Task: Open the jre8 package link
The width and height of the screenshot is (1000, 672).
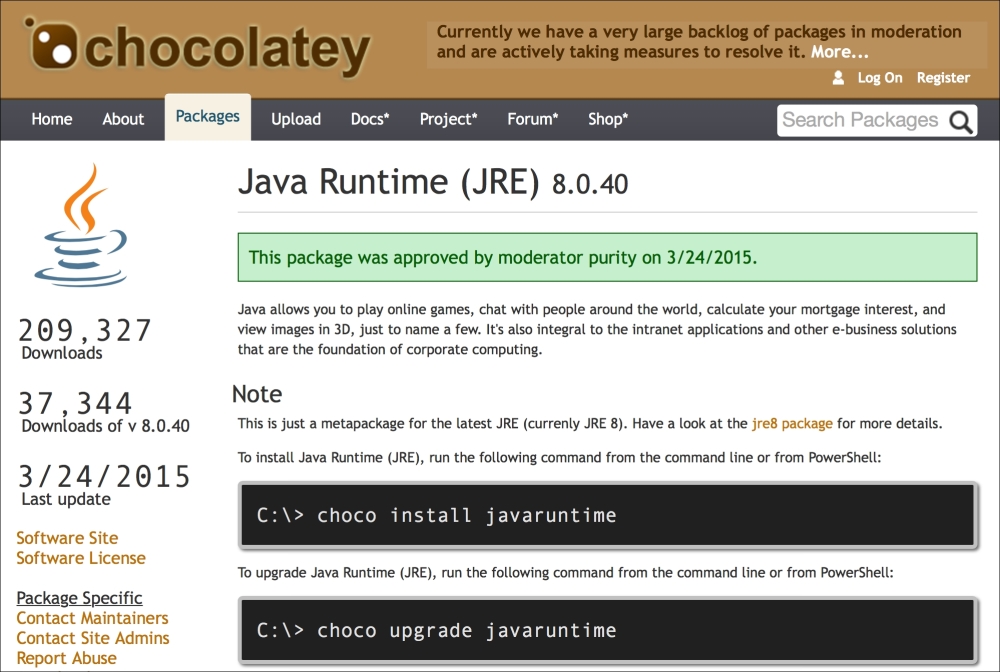Action: 792,423
